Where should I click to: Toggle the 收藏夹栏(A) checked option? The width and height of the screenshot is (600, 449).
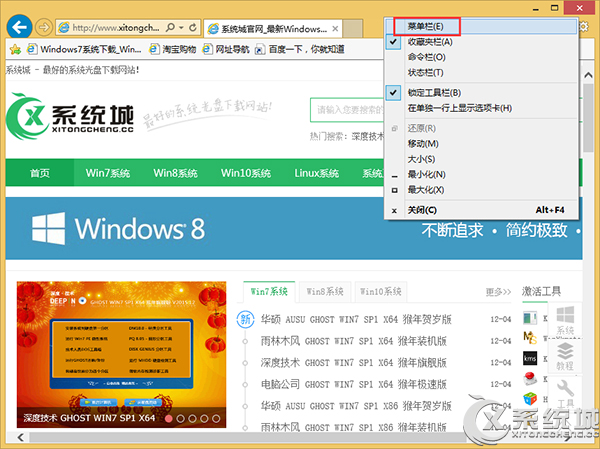point(481,42)
